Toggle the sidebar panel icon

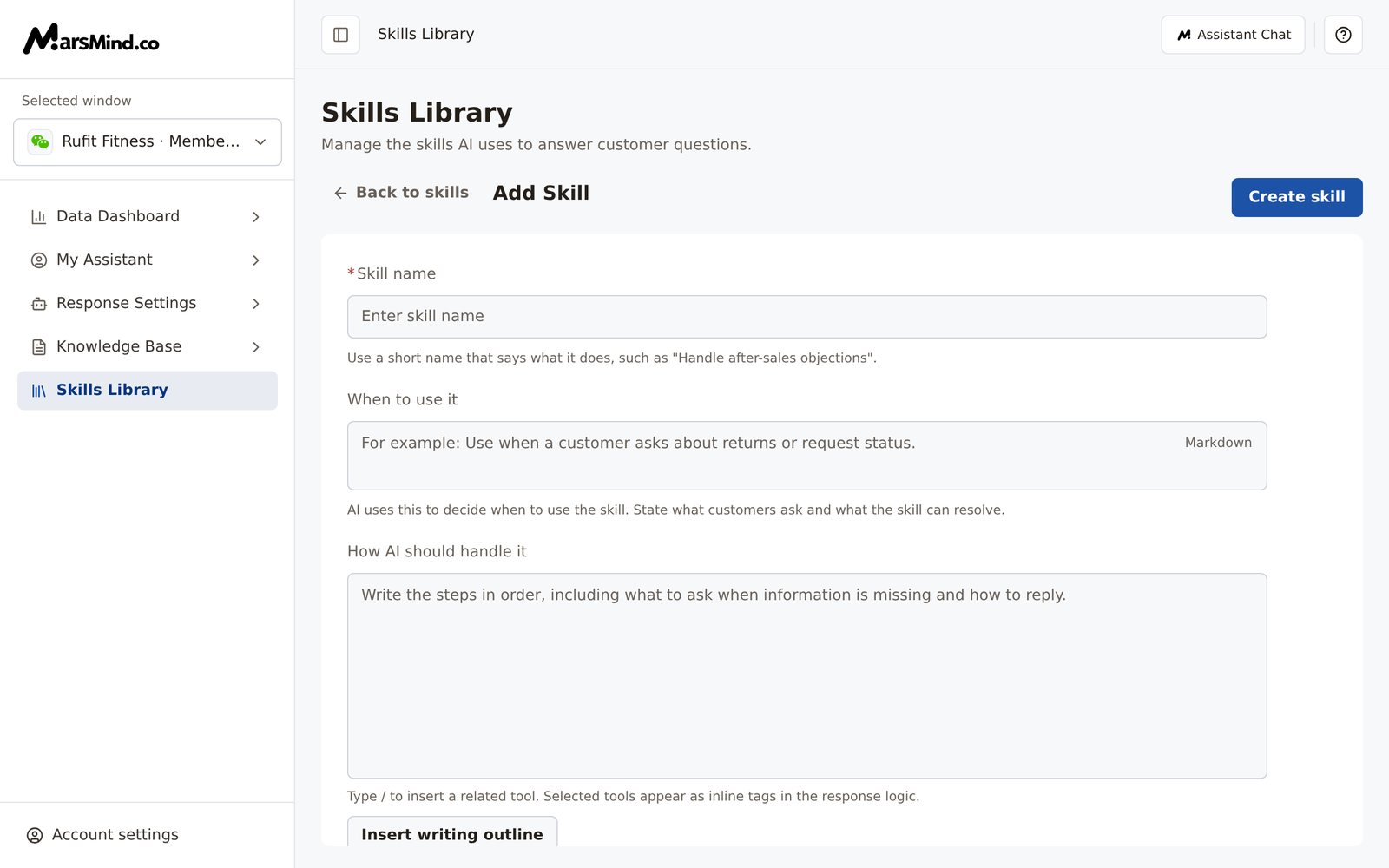[x=340, y=35]
